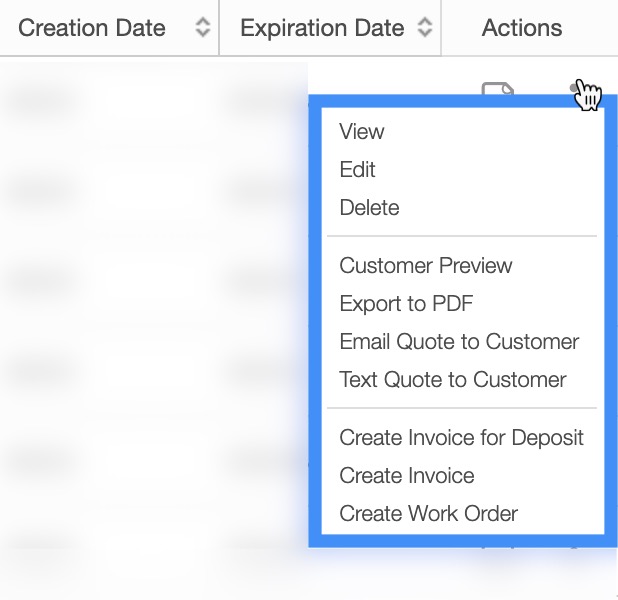Click the document icon in first row

coord(497,89)
